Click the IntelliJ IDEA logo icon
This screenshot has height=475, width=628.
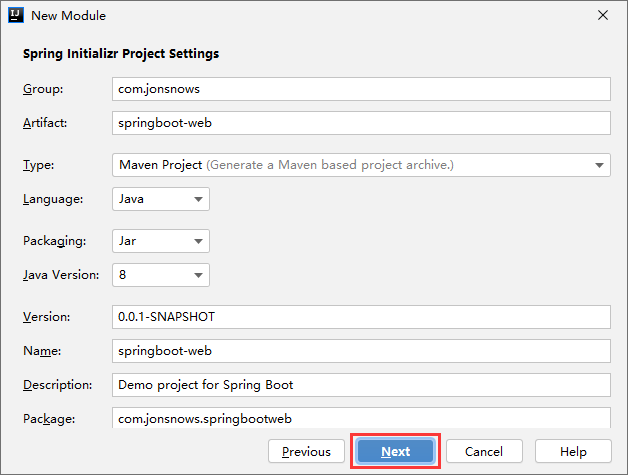click(x=14, y=15)
